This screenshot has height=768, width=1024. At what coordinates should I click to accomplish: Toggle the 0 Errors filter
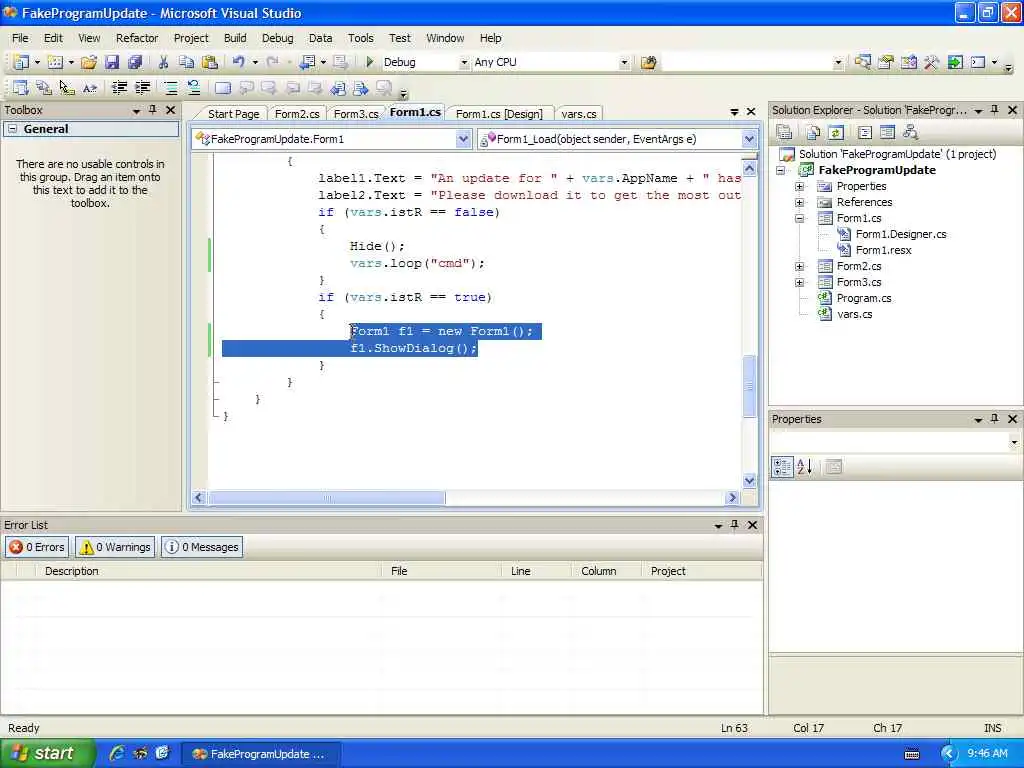(37, 547)
